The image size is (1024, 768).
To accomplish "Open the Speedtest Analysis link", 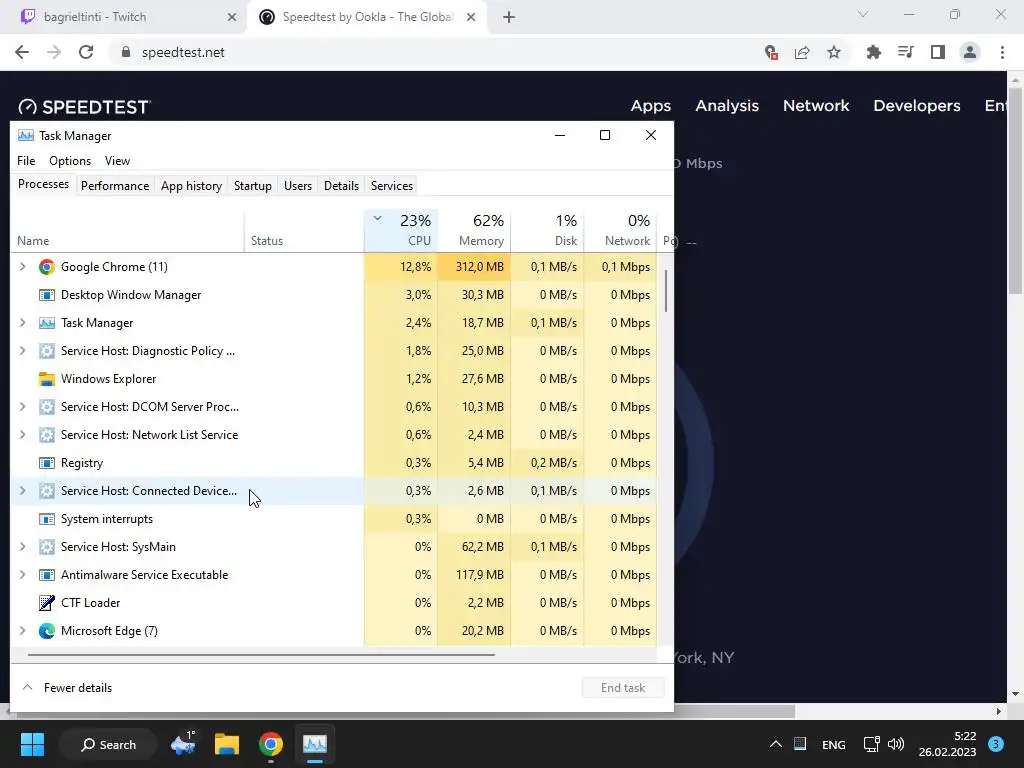I will pos(727,106).
